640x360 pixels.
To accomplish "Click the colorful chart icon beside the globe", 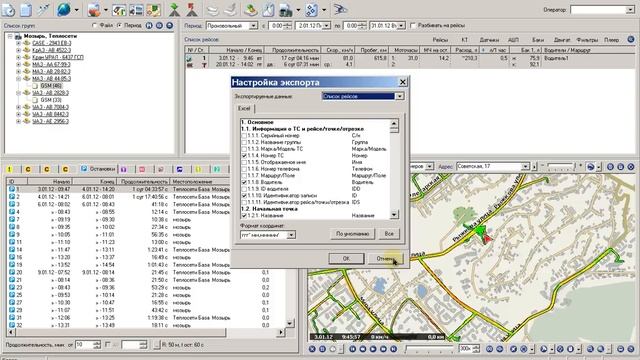I will coord(94,9).
